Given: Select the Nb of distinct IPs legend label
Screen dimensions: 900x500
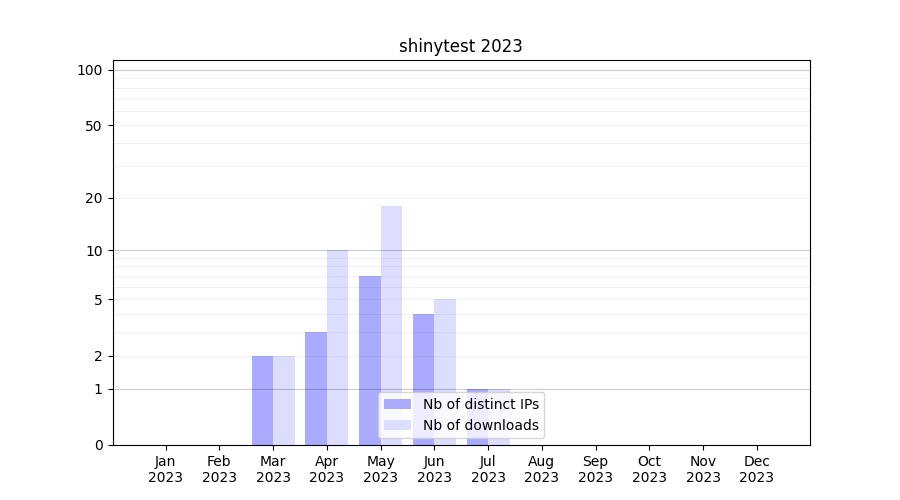Looking at the screenshot, I should 480,404.
